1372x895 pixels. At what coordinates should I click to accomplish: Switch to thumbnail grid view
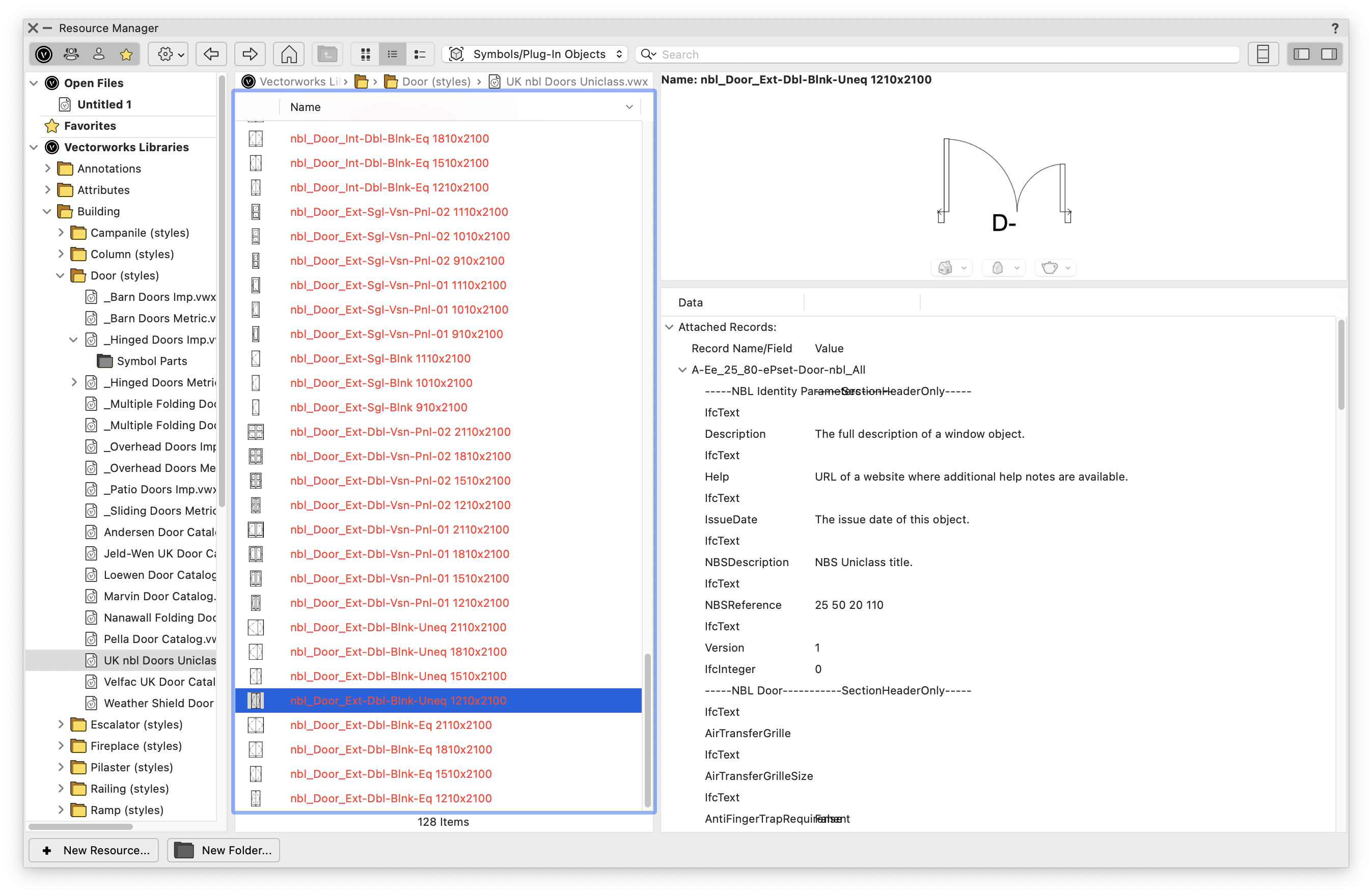pos(366,53)
